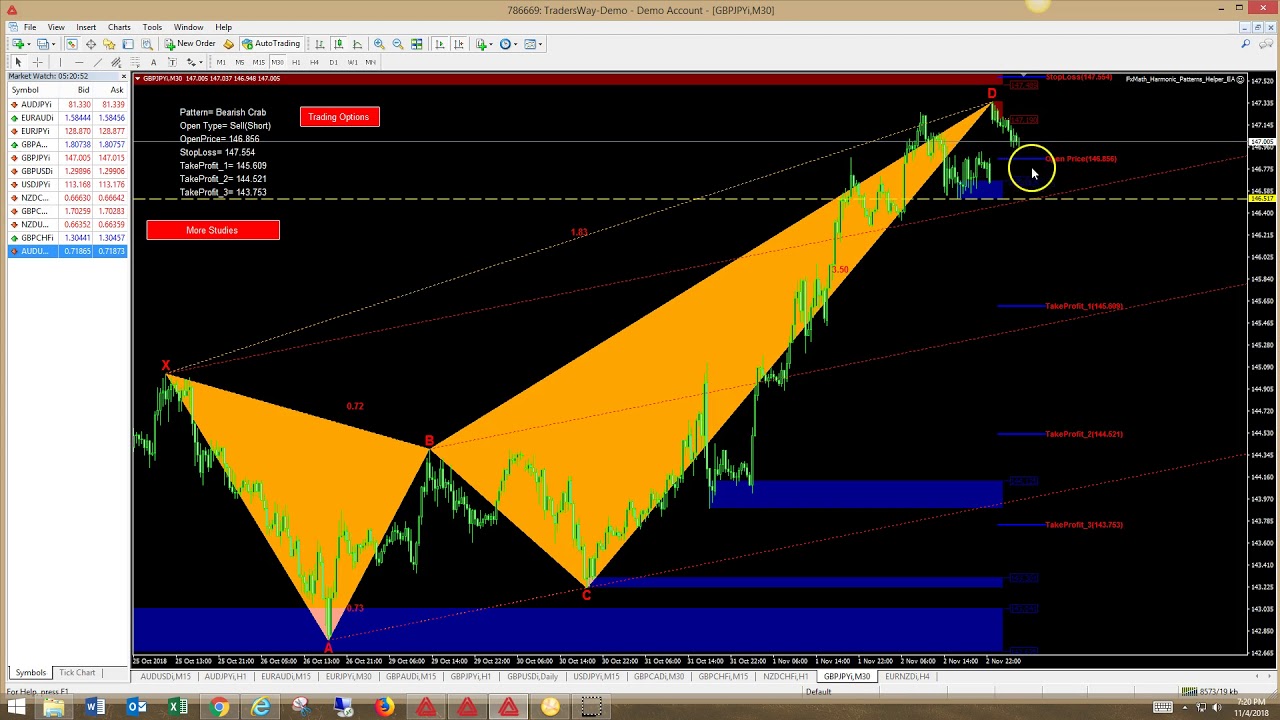The image size is (1280, 720).
Task: Click the Periods clock icon
Action: (x=505, y=44)
